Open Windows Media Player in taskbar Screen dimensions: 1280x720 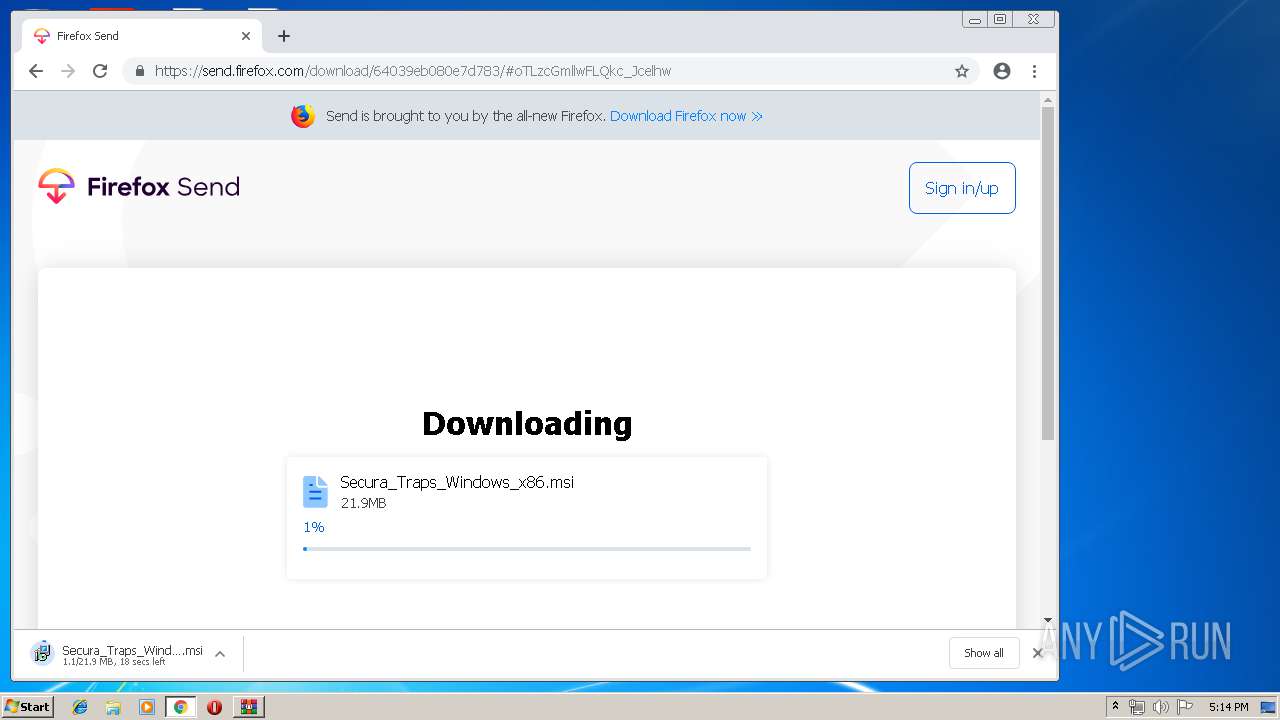[147, 707]
